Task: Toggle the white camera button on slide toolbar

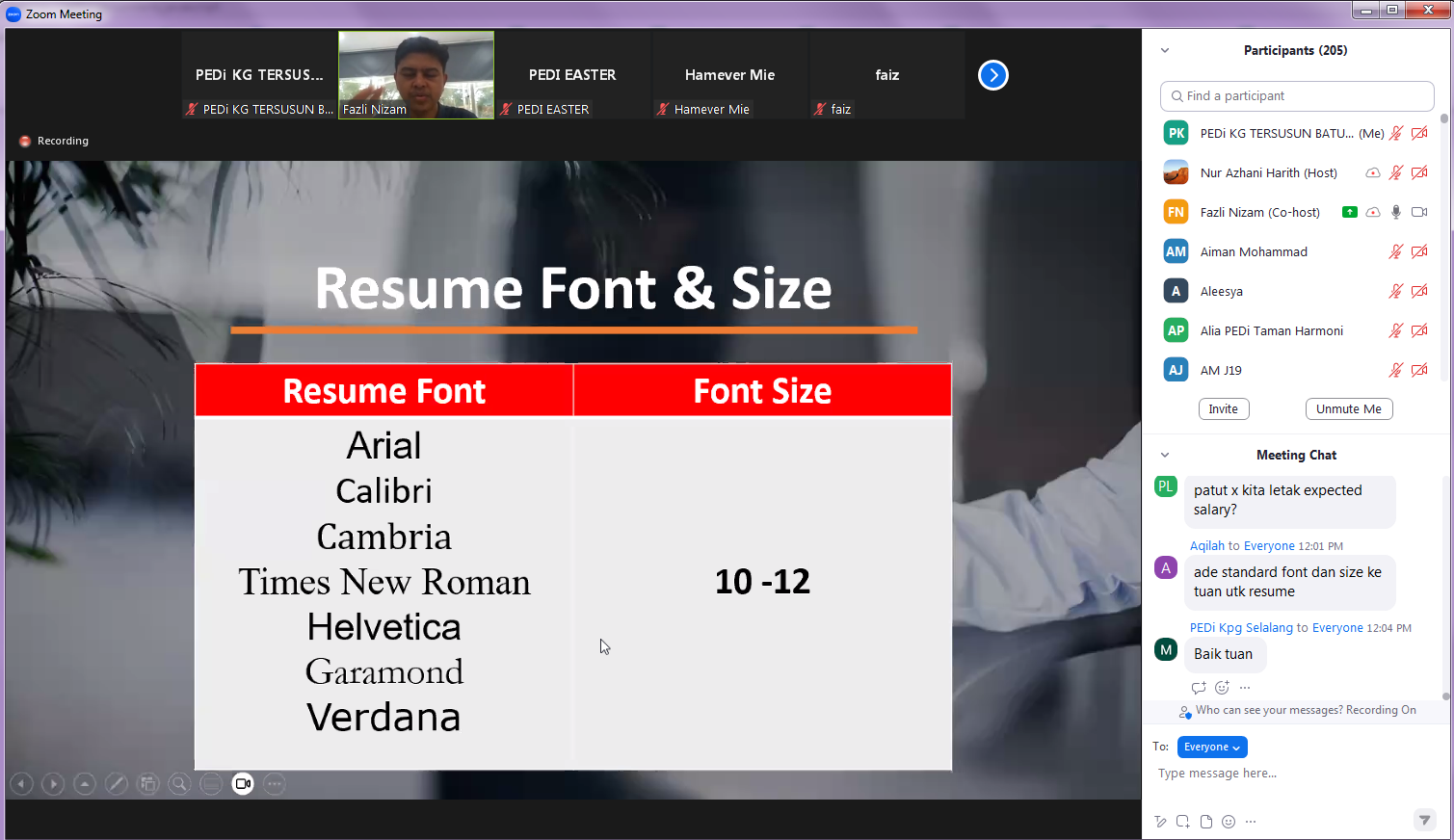Action: pos(243,784)
